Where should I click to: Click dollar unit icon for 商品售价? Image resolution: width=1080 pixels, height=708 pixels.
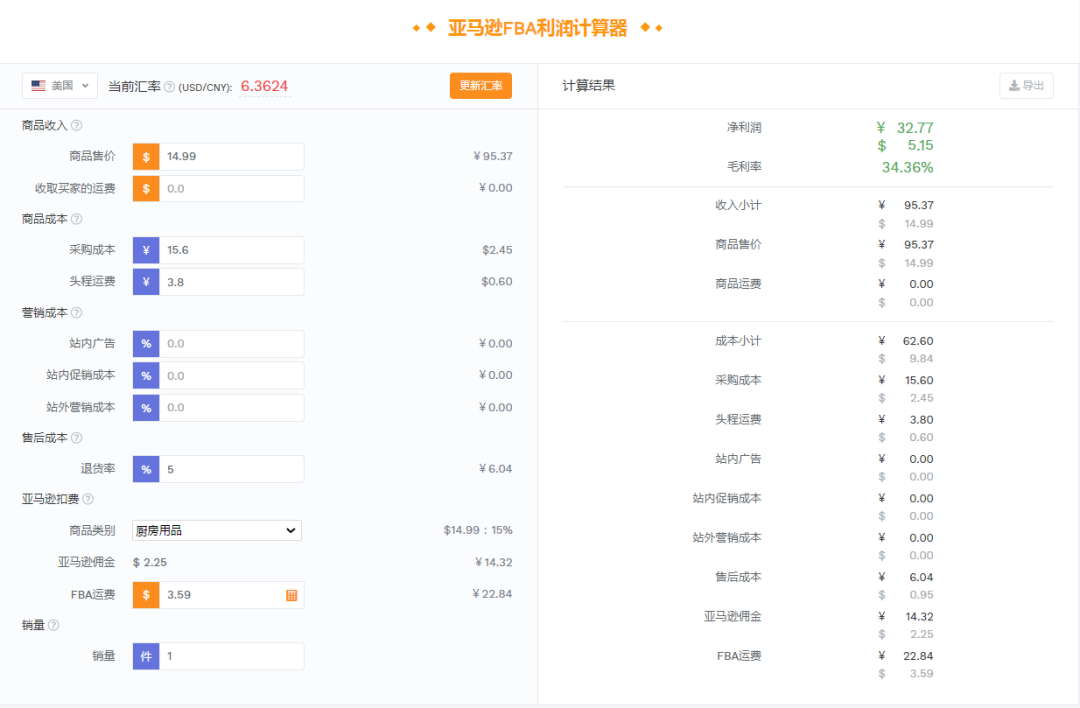146,157
